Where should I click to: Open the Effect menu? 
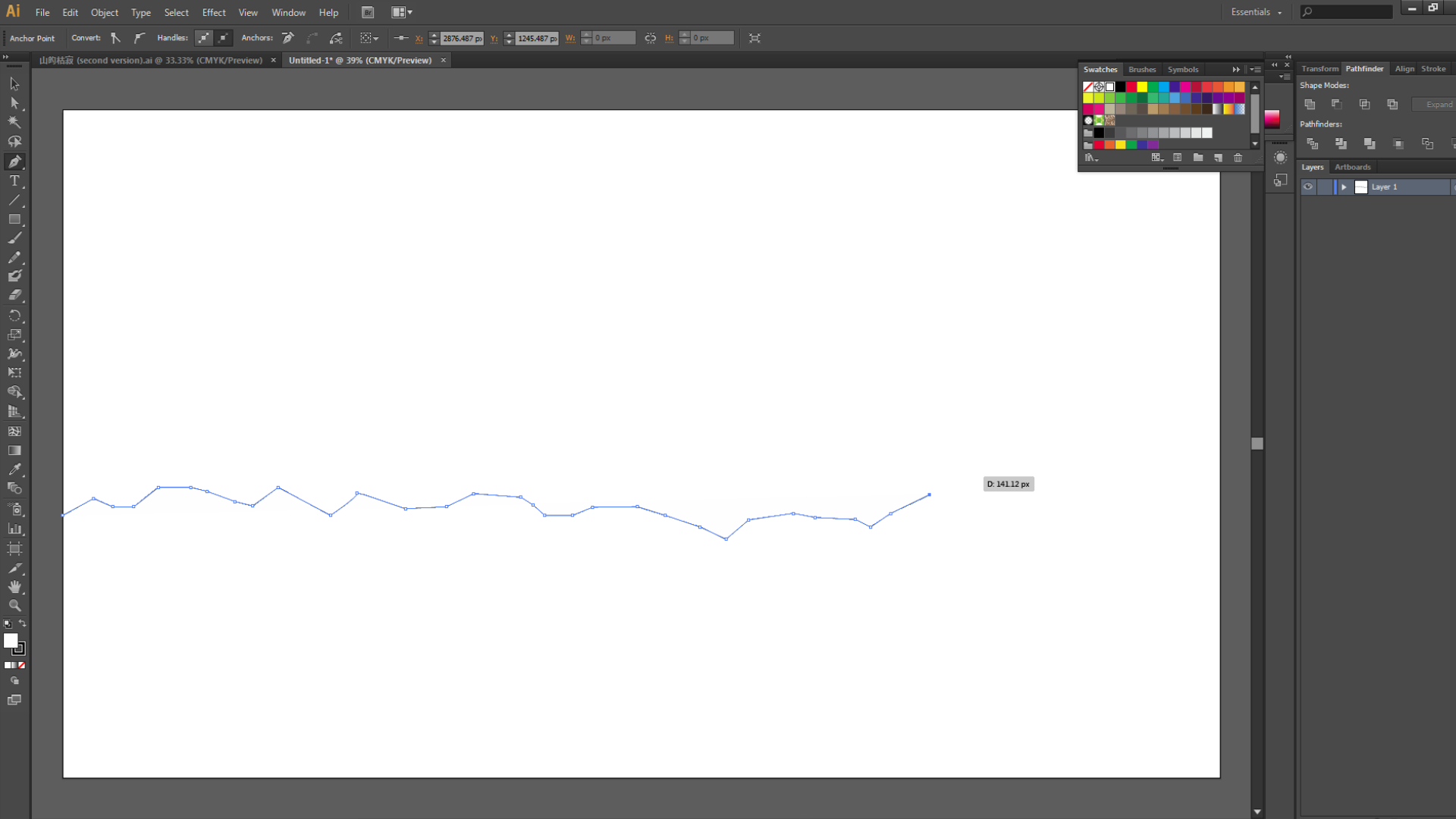(x=213, y=12)
